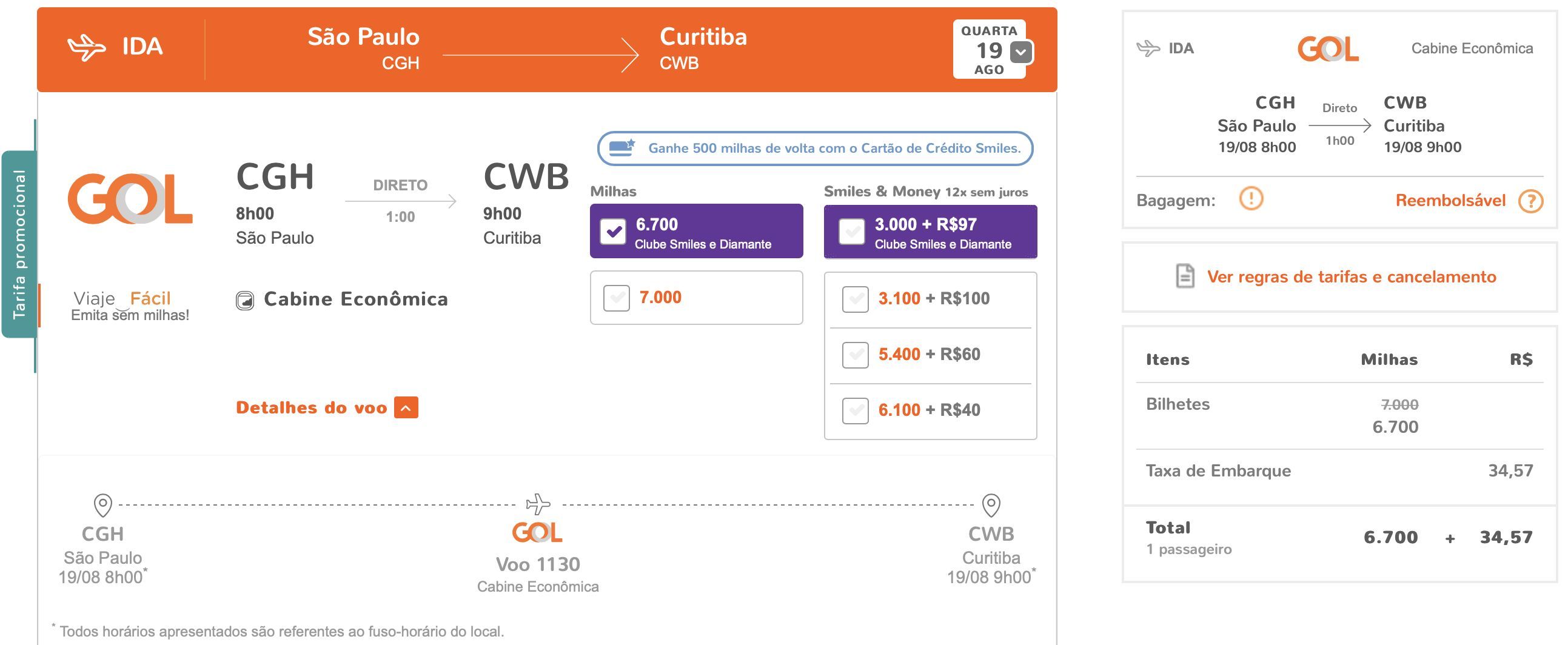Image resolution: width=1568 pixels, height=645 pixels.
Task: Click the Ganhe 500 milhas Smiles card banner
Action: [815, 149]
